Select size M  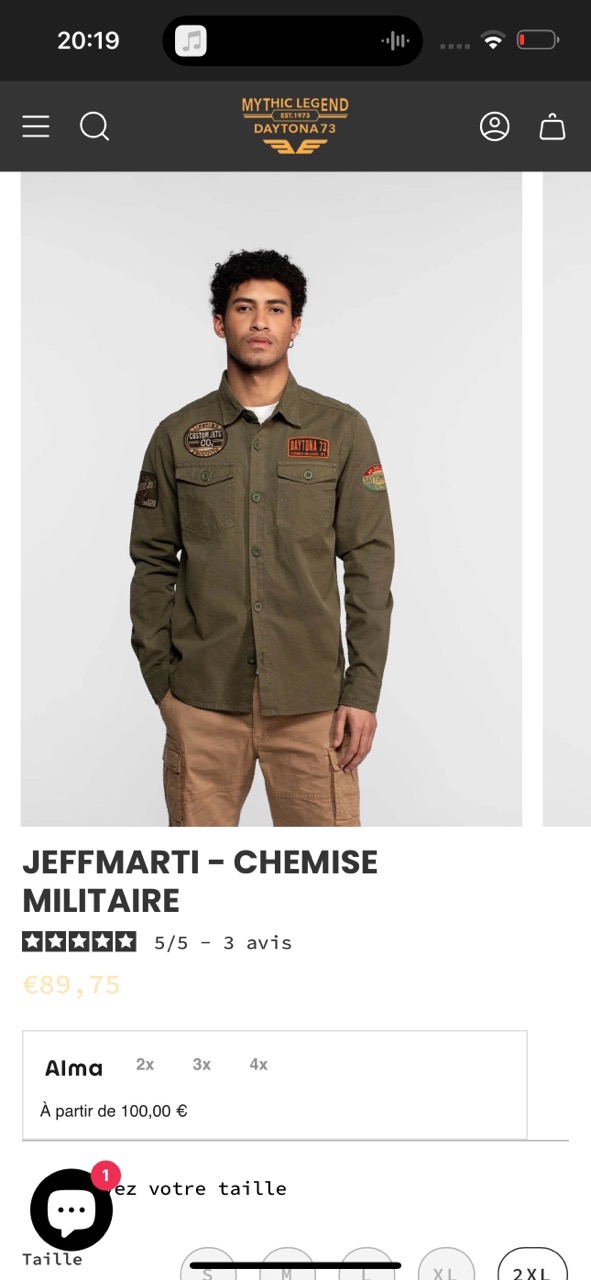[287, 1264]
